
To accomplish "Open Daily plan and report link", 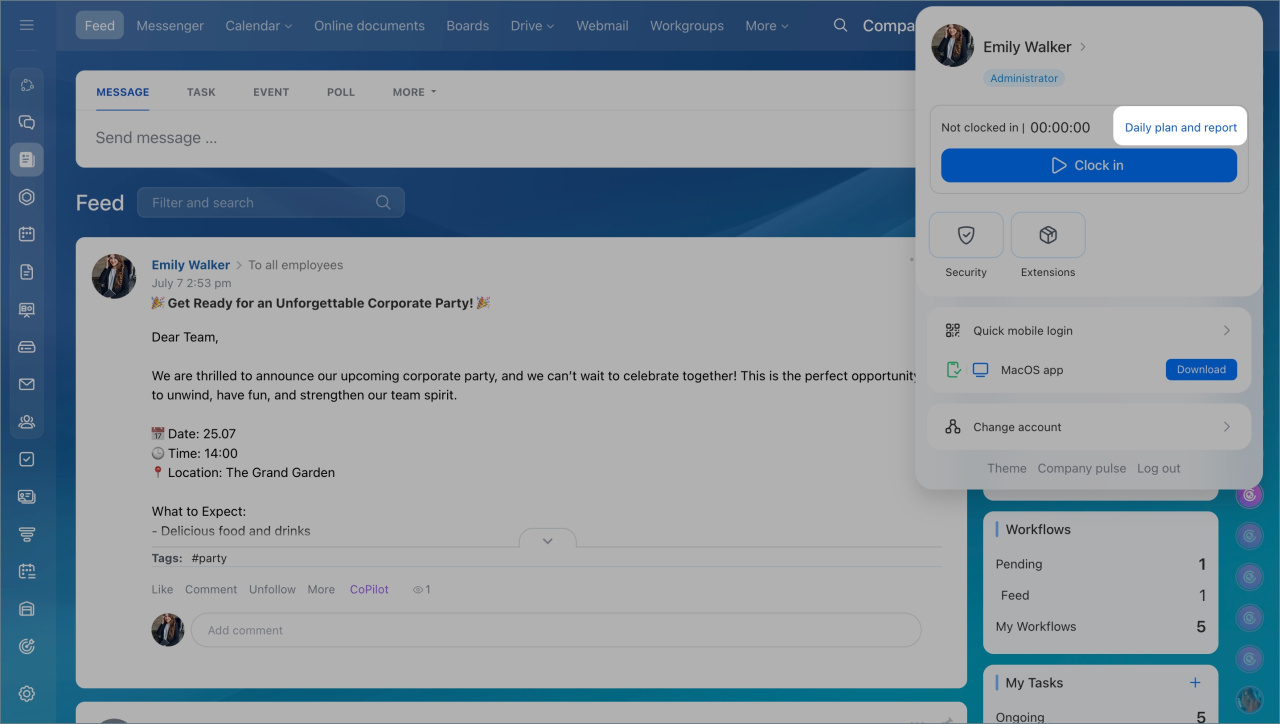I will tap(1180, 128).
